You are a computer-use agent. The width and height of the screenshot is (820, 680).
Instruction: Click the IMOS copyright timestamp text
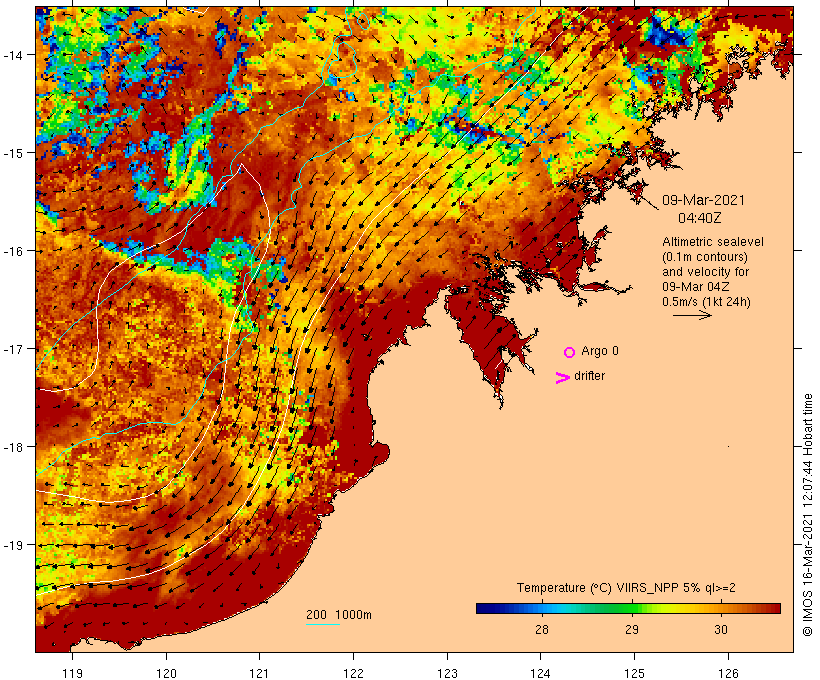[807, 515]
